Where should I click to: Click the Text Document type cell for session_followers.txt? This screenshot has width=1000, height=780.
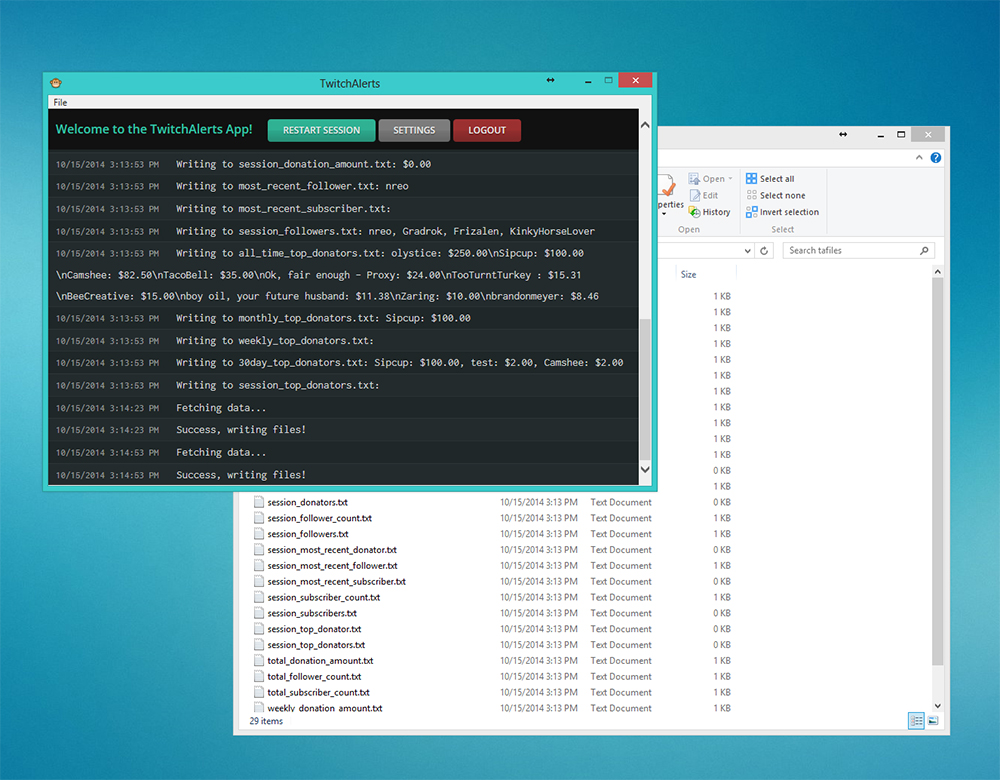(621, 534)
